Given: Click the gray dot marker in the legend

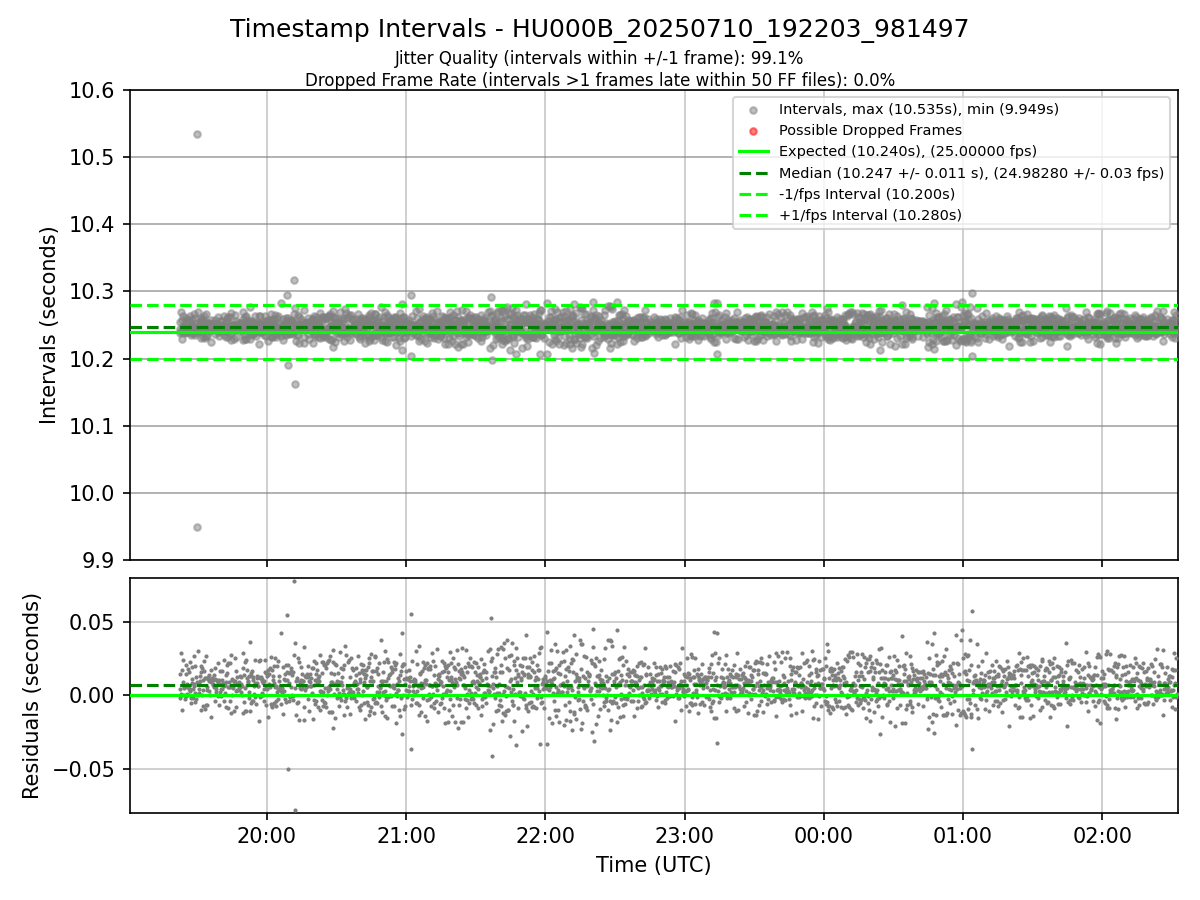Looking at the screenshot, I should pyautogui.click(x=753, y=109).
